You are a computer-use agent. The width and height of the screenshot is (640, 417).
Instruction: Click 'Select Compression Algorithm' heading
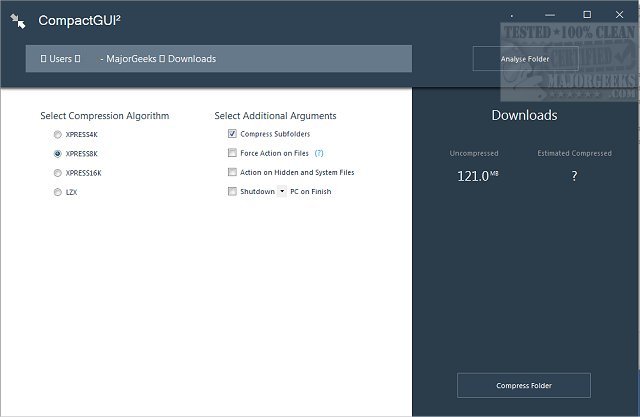coord(105,116)
